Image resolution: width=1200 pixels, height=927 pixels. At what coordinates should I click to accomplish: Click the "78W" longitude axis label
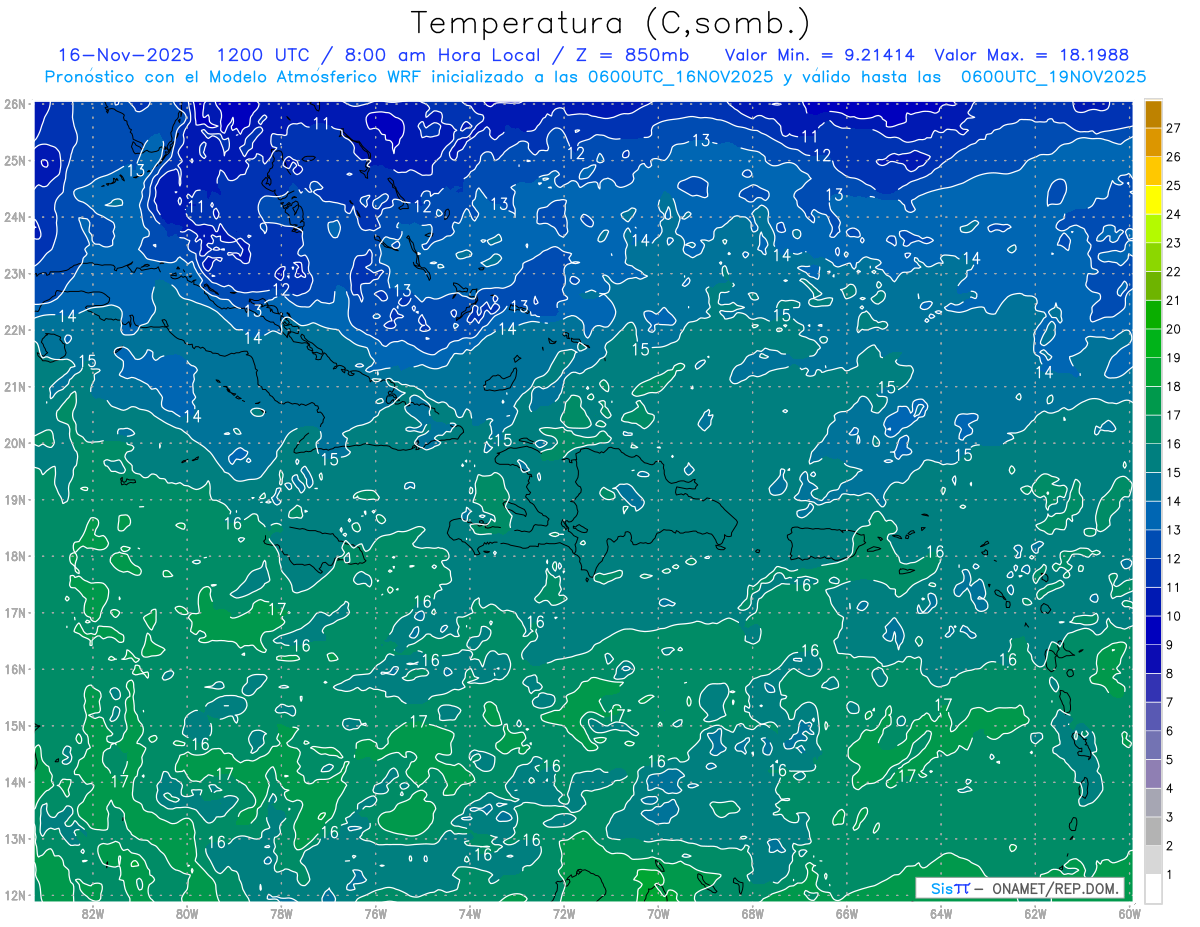[281, 913]
